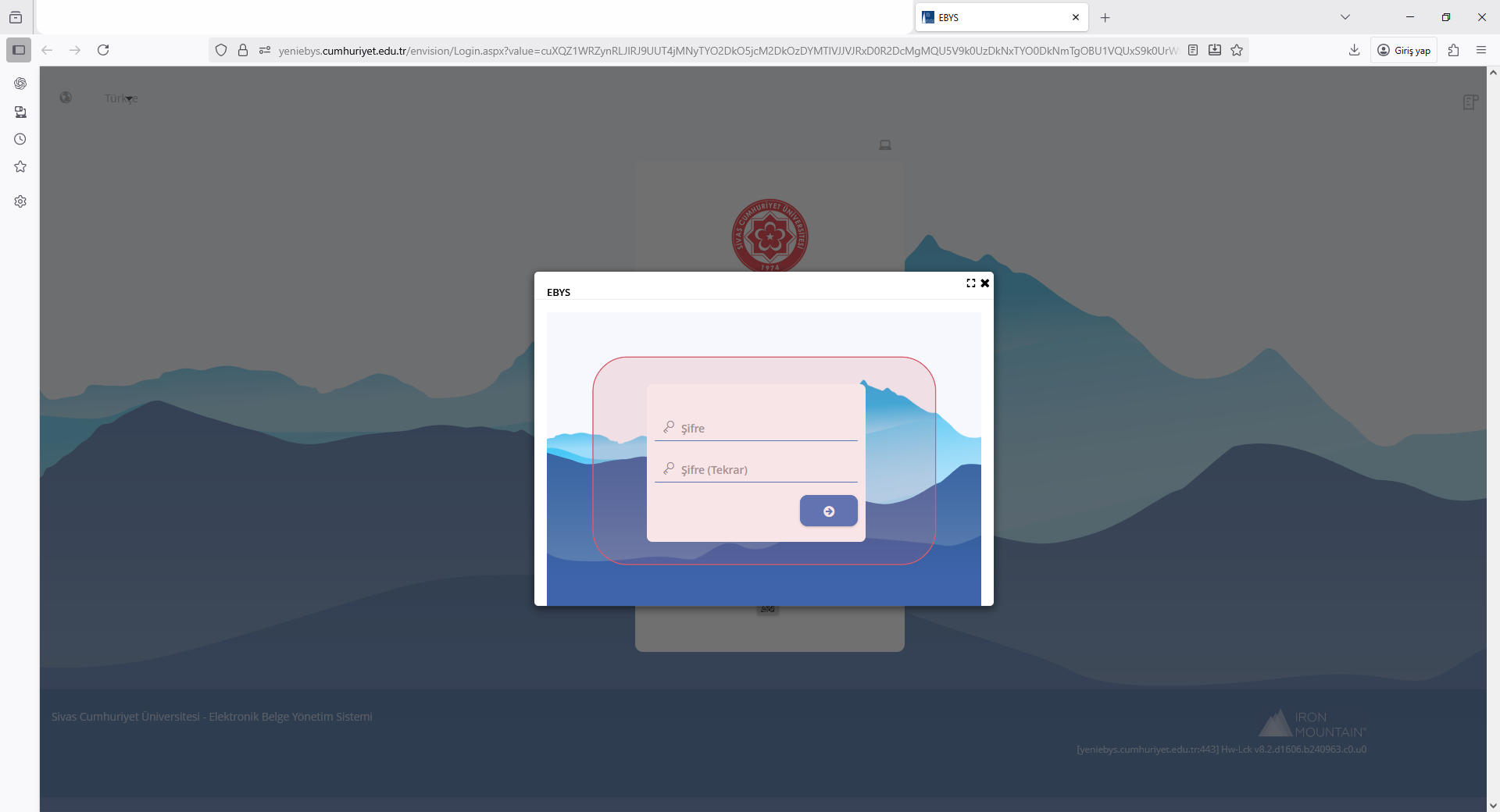
Task: Show browsing history in the sidebar
Action: point(20,139)
